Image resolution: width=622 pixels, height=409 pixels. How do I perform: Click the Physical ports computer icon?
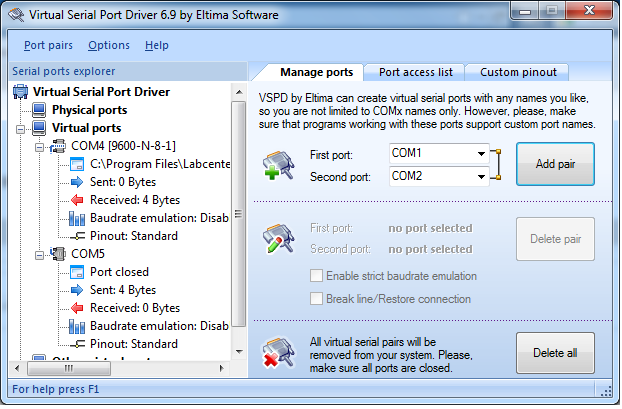pyautogui.click(x=39, y=110)
